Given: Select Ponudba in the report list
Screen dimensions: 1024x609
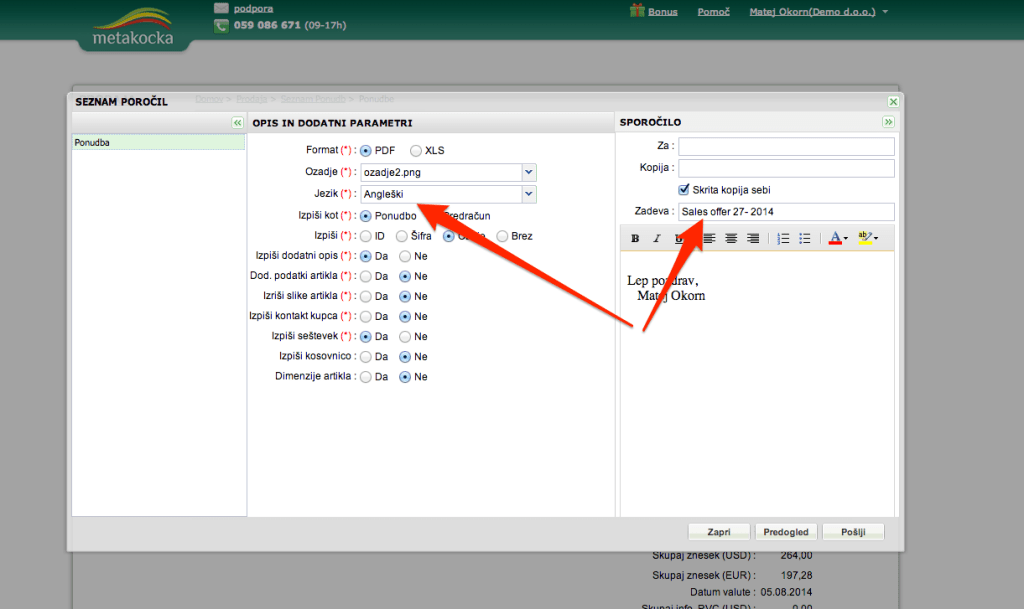Looking at the screenshot, I should click(x=159, y=142).
